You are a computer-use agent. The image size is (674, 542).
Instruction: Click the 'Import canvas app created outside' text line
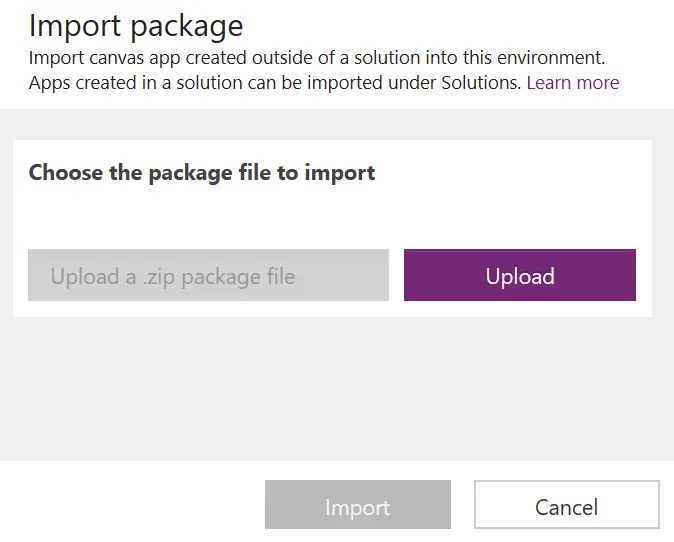pos(316,58)
